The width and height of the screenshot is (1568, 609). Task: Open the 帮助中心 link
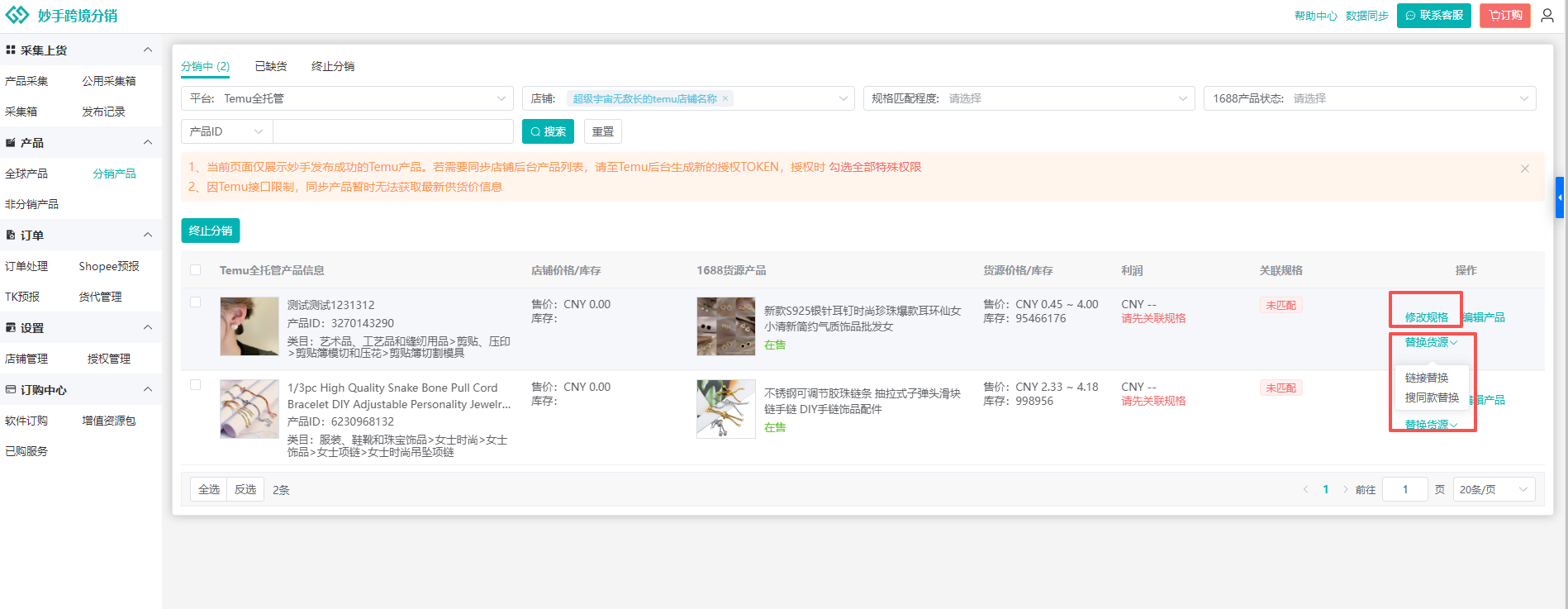[1316, 16]
